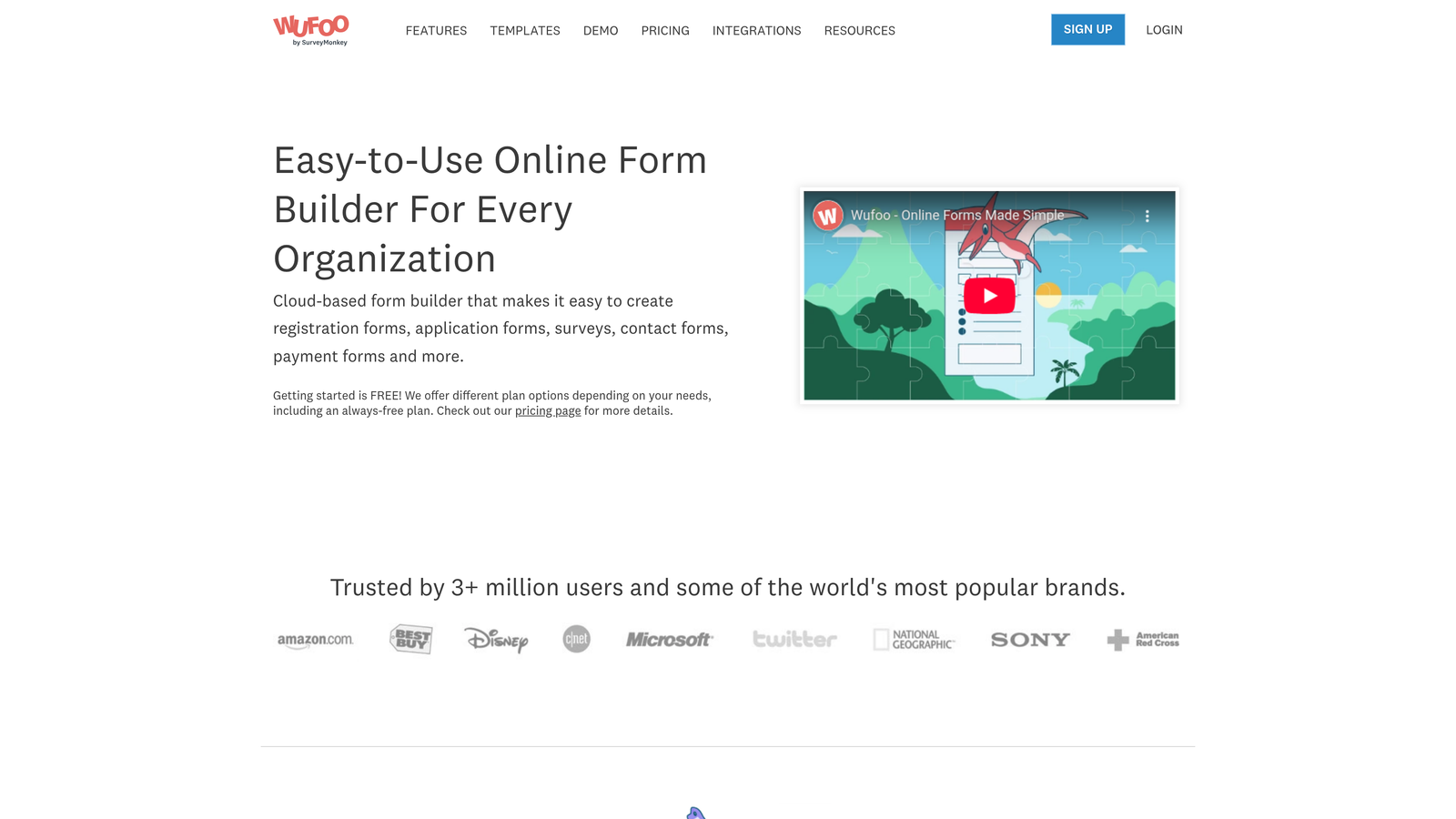Play the Wufoo intro video
This screenshot has width=1456, height=819.
tap(989, 295)
